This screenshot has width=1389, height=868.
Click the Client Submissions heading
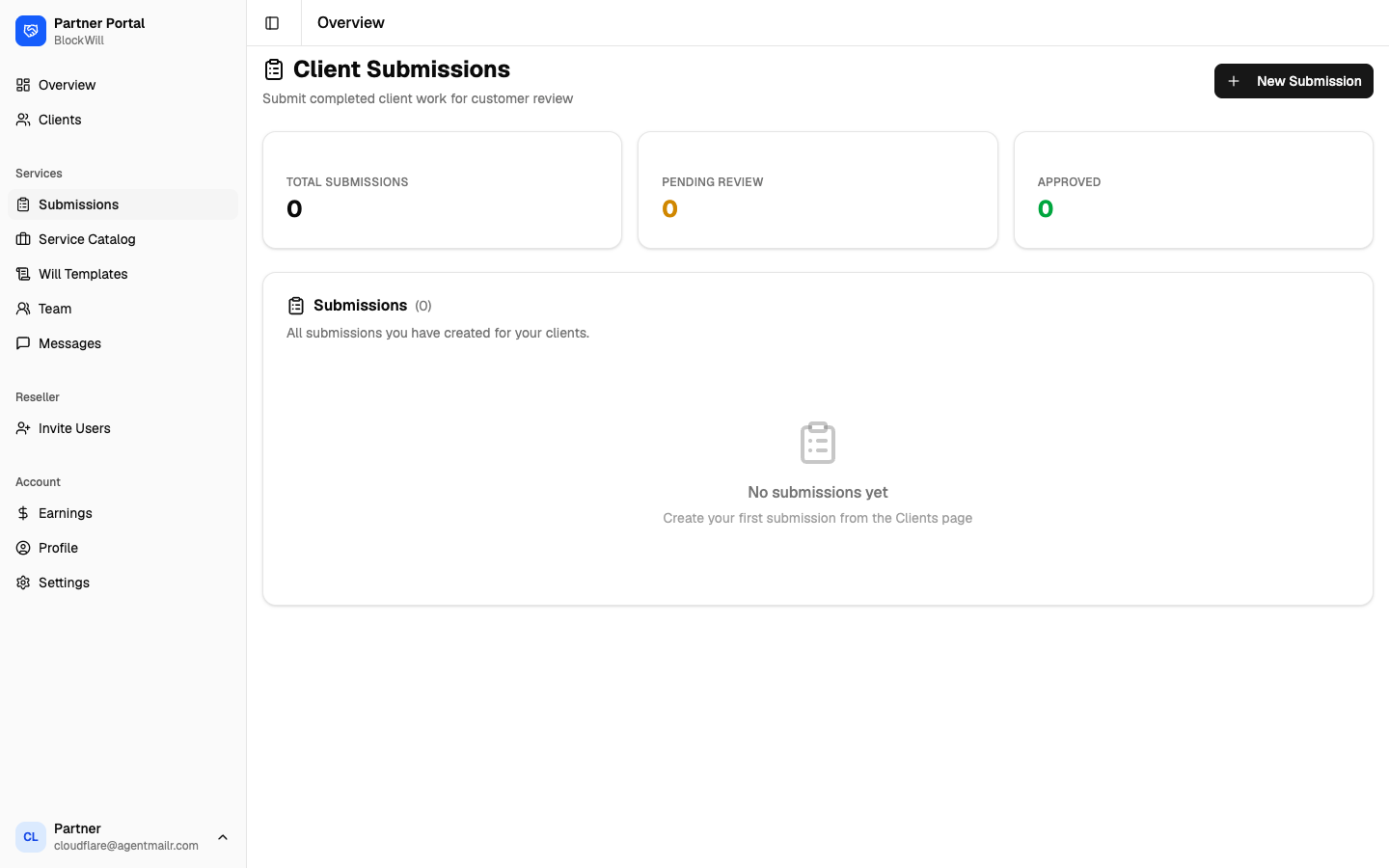(x=401, y=69)
